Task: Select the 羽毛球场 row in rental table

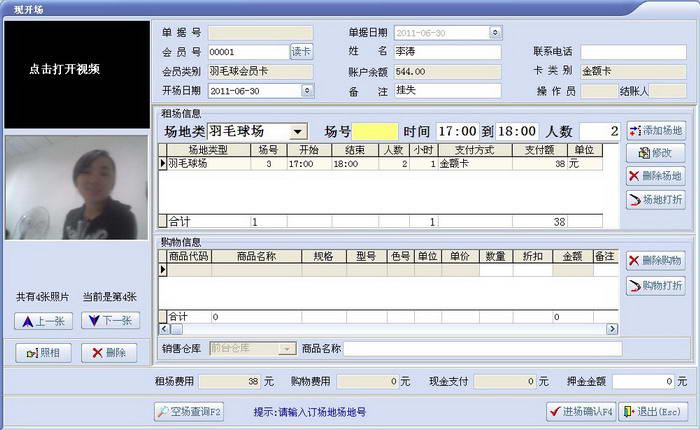Action: (381, 163)
